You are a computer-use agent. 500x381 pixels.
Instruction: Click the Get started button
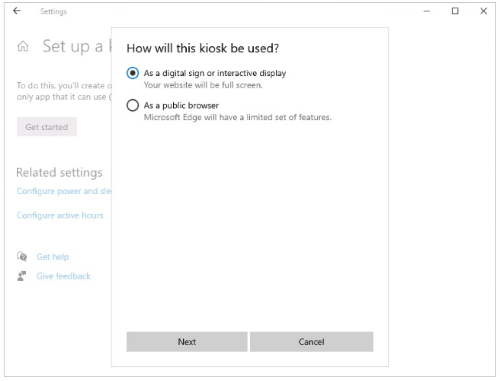[47, 127]
